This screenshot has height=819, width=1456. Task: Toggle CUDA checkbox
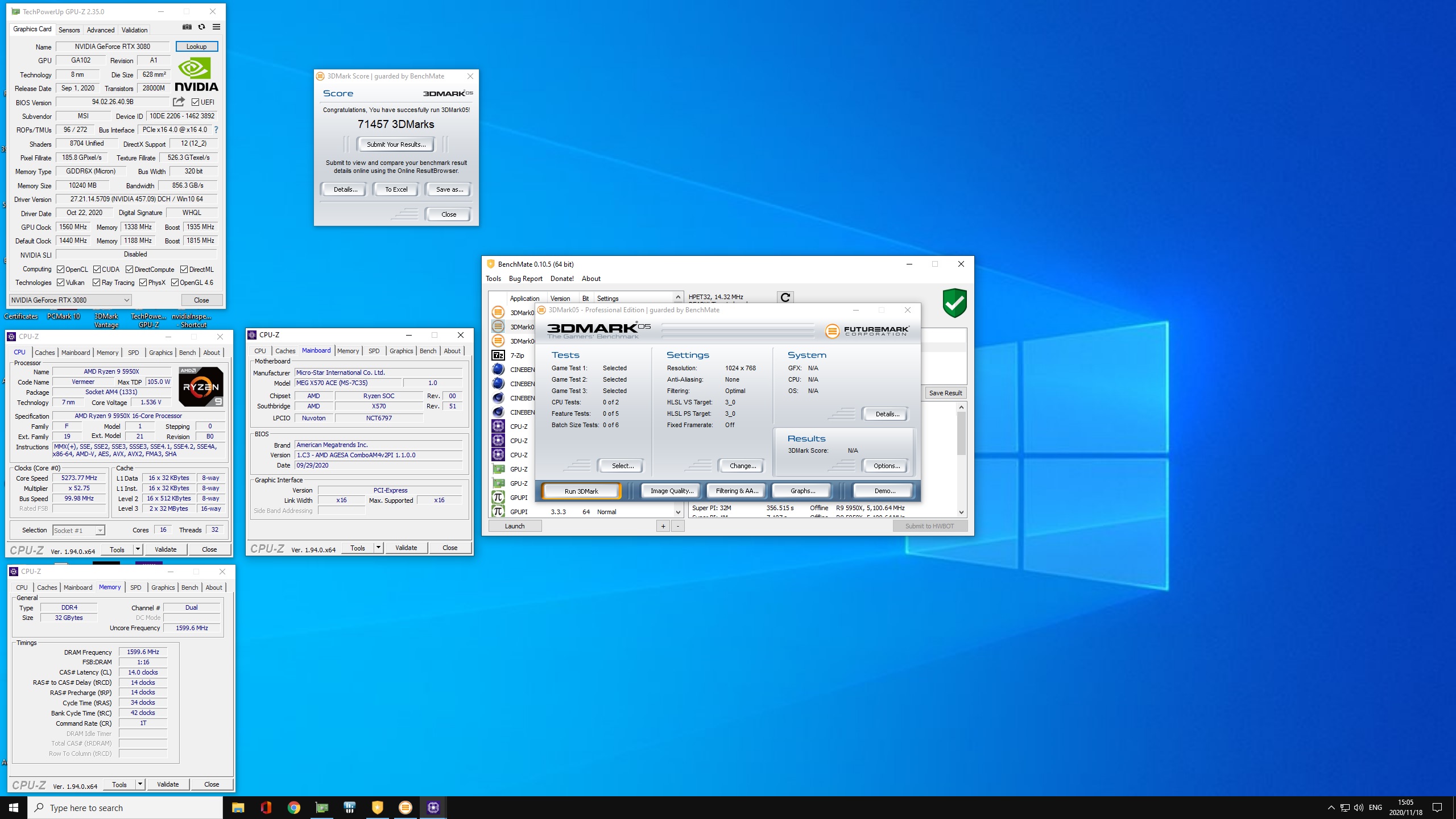pos(97,270)
